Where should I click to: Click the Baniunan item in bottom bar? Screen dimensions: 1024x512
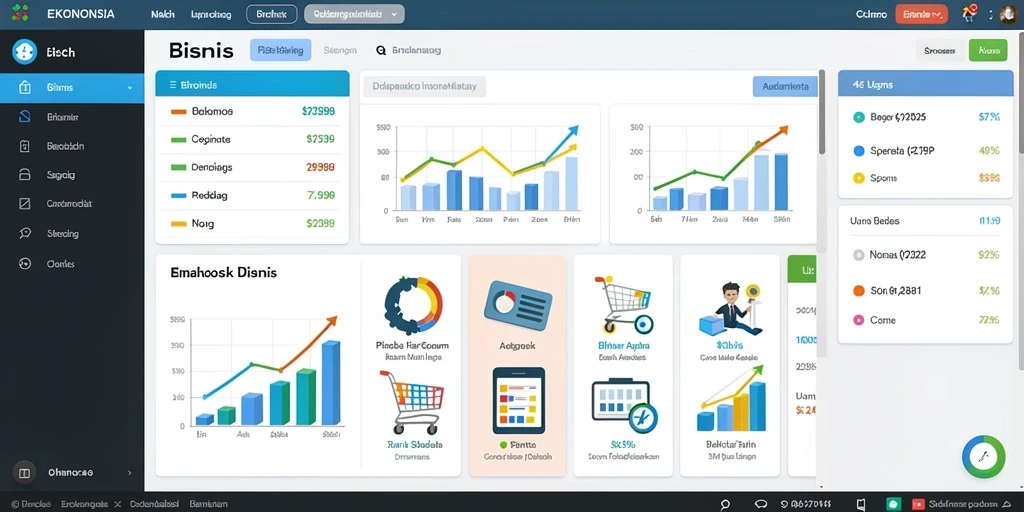tap(208, 504)
